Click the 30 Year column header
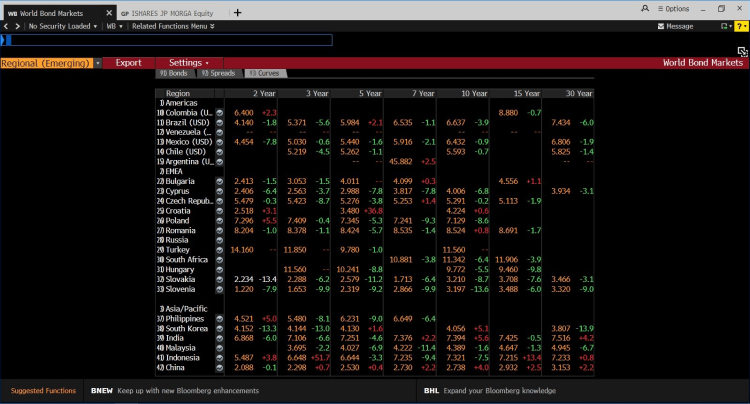This screenshot has height=404, width=750. pyautogui.click(x=568, y=93)
